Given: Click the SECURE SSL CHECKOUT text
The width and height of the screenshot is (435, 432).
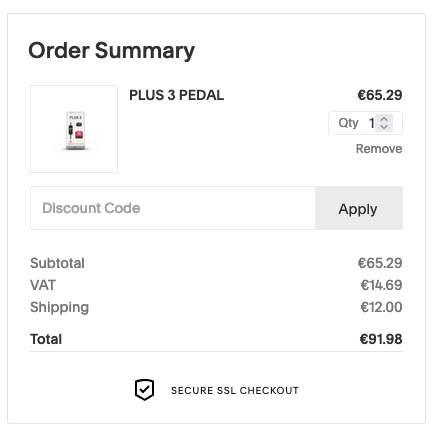Looking at the screenshot, I should click(235, 390).
